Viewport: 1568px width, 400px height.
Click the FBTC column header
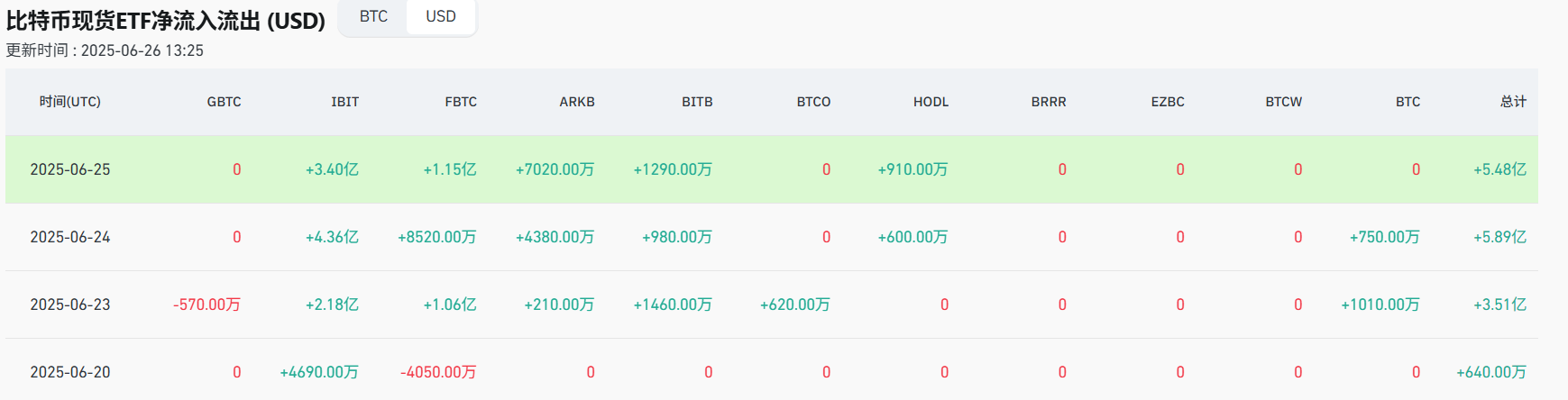click(461, 102)
